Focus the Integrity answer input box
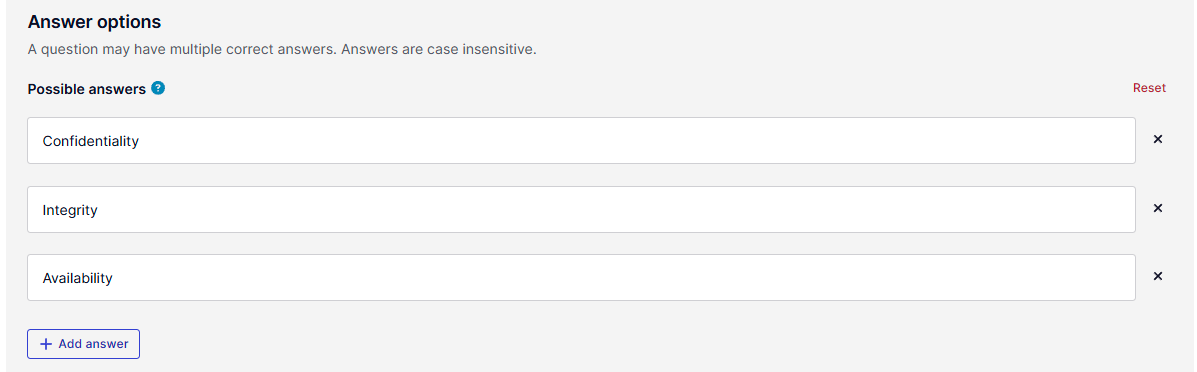Image resolution: width=1197 pixels, height=372 pixels. click(581, 209)
